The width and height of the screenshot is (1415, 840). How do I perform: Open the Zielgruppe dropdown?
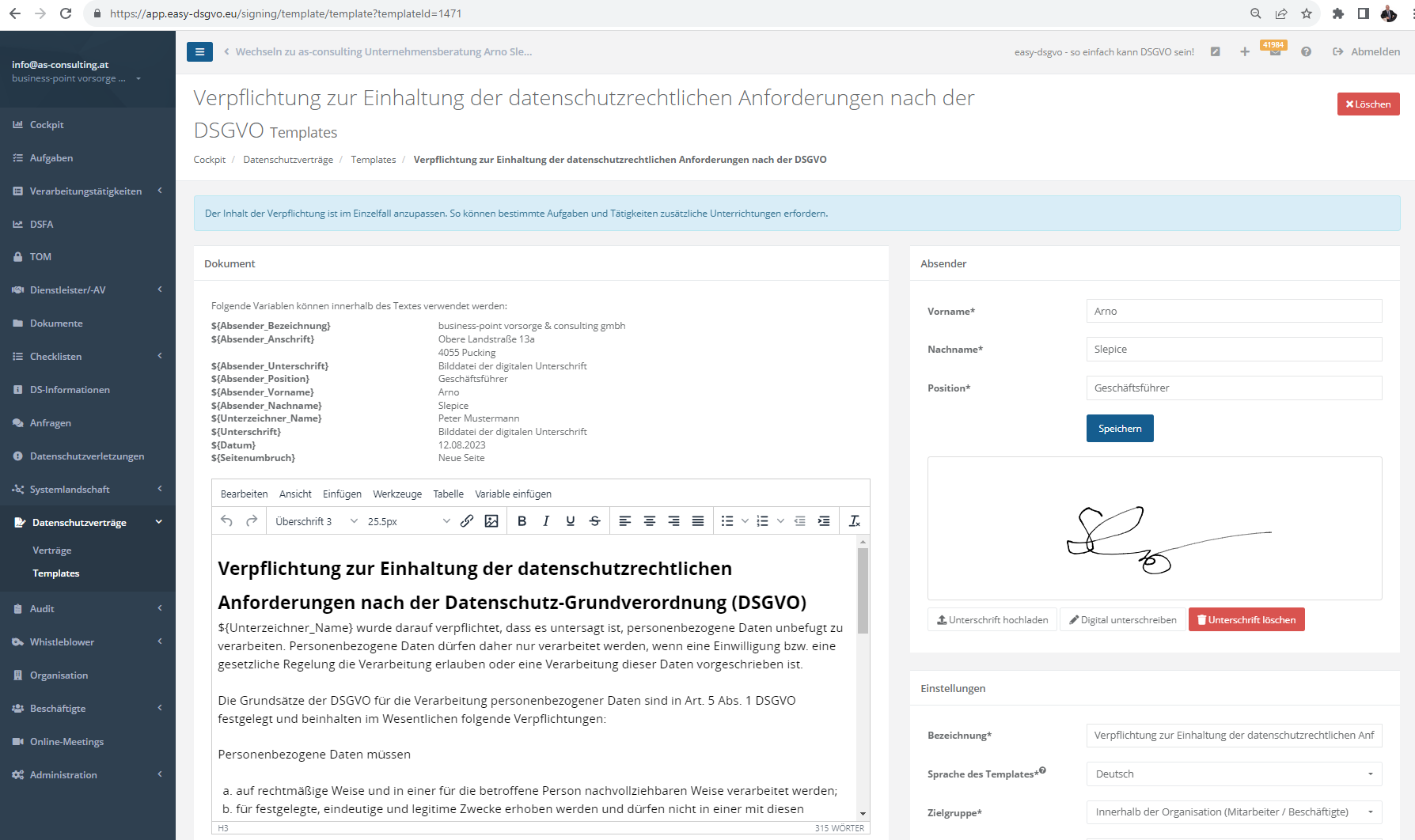tap(1234, 812)
